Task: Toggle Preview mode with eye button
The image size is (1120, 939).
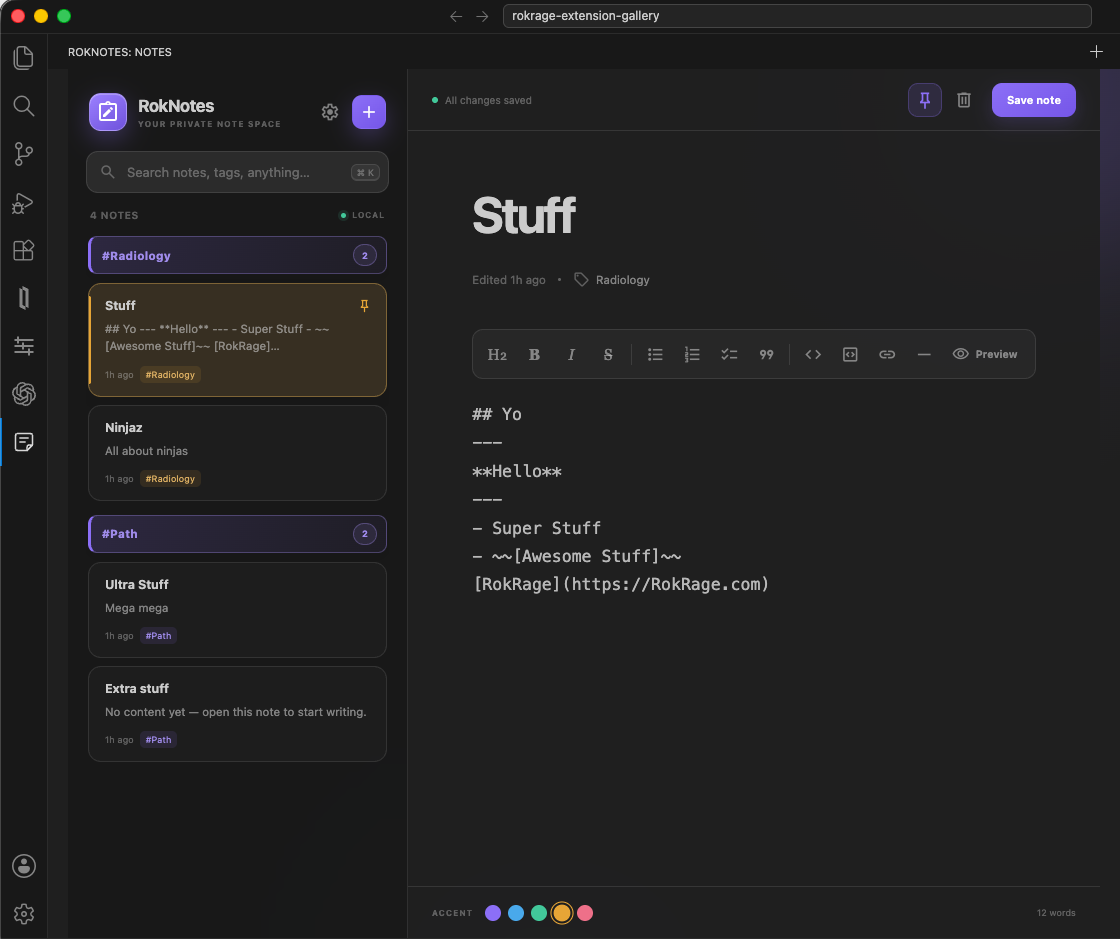Action: pyautogui.click(x=985, y=354)
